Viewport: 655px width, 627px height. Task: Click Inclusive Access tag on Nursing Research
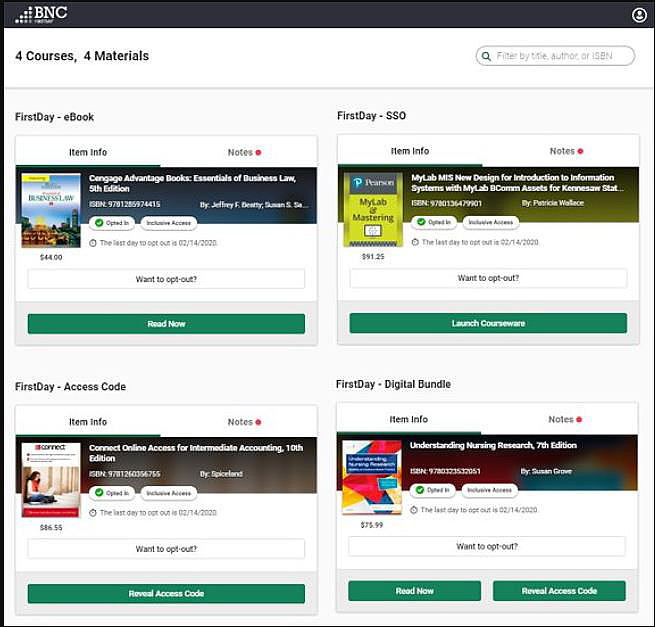point(490,490)
